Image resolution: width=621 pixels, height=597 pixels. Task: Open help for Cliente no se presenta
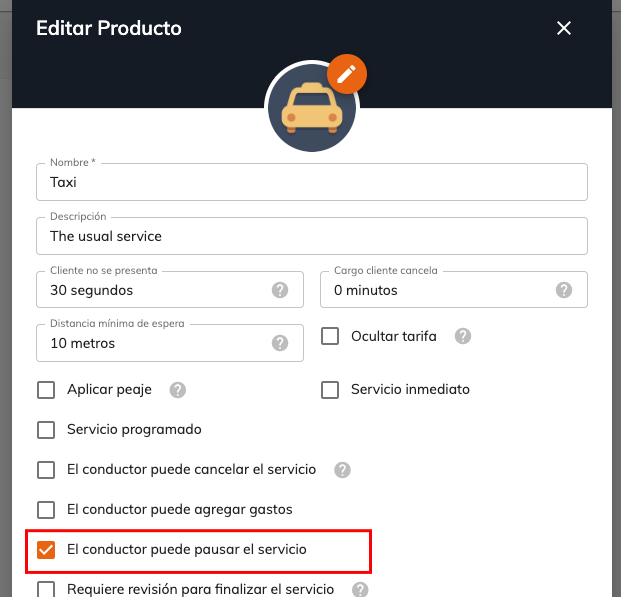point(280,290)
